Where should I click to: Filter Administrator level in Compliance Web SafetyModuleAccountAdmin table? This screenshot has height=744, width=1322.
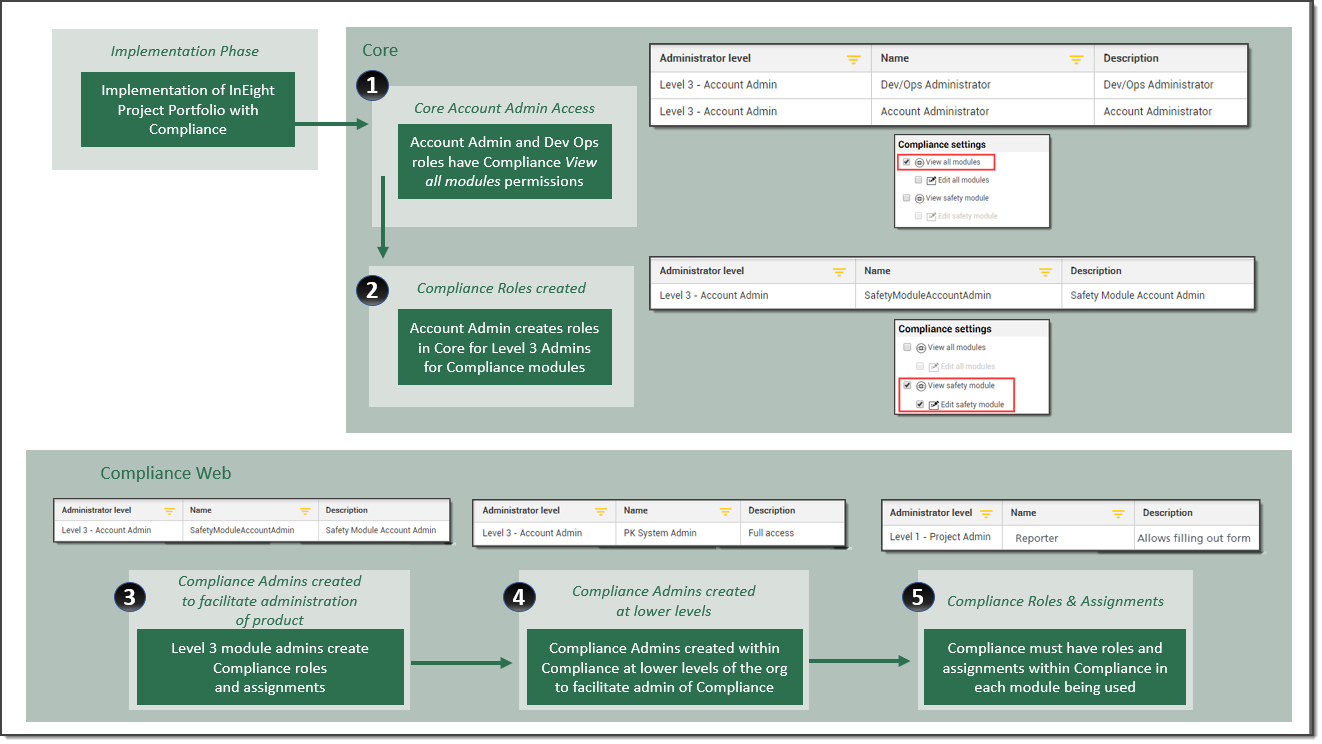[168, 511]
